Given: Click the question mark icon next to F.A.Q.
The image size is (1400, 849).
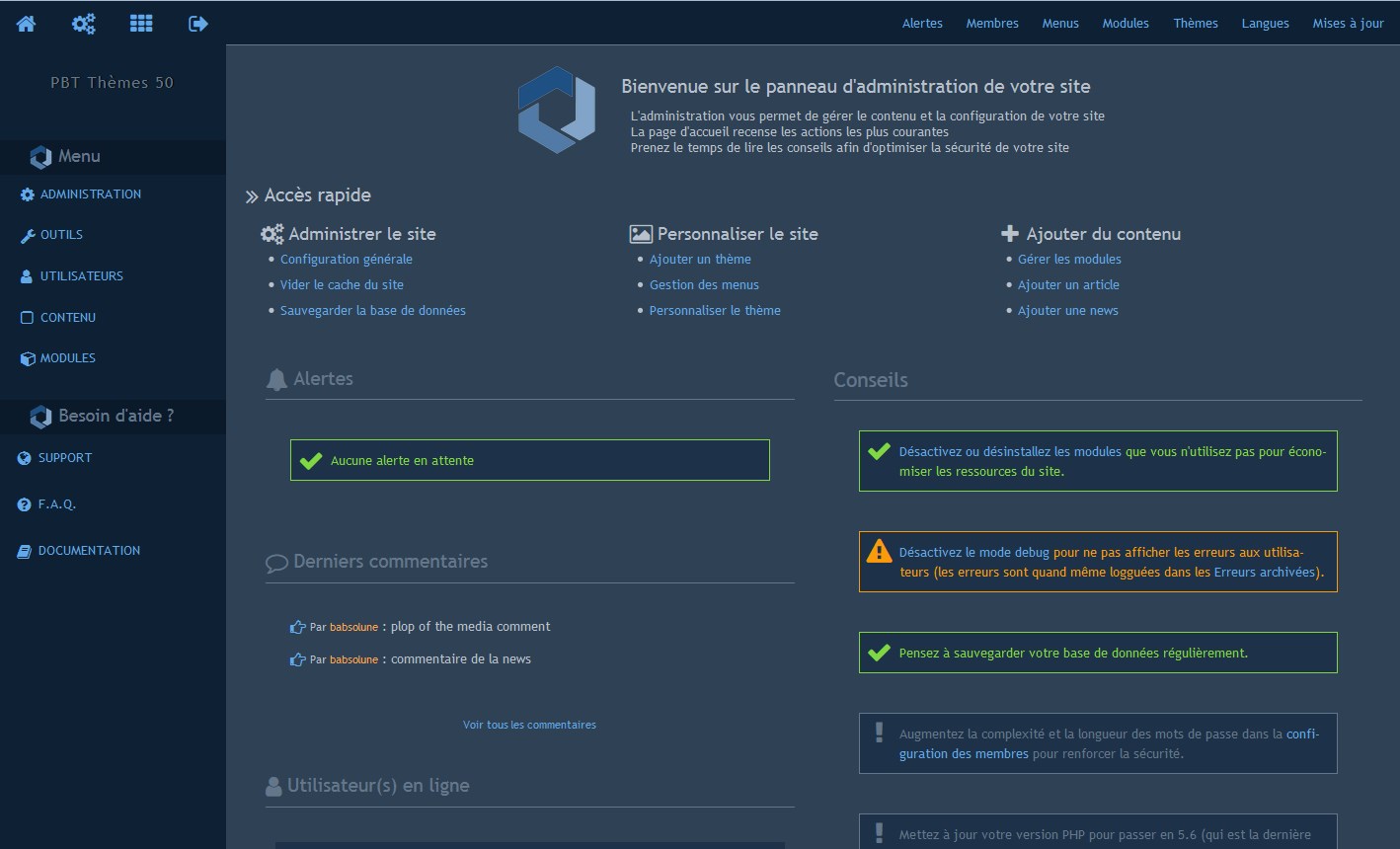Looking at the screenshot, I should coord(25,504).
